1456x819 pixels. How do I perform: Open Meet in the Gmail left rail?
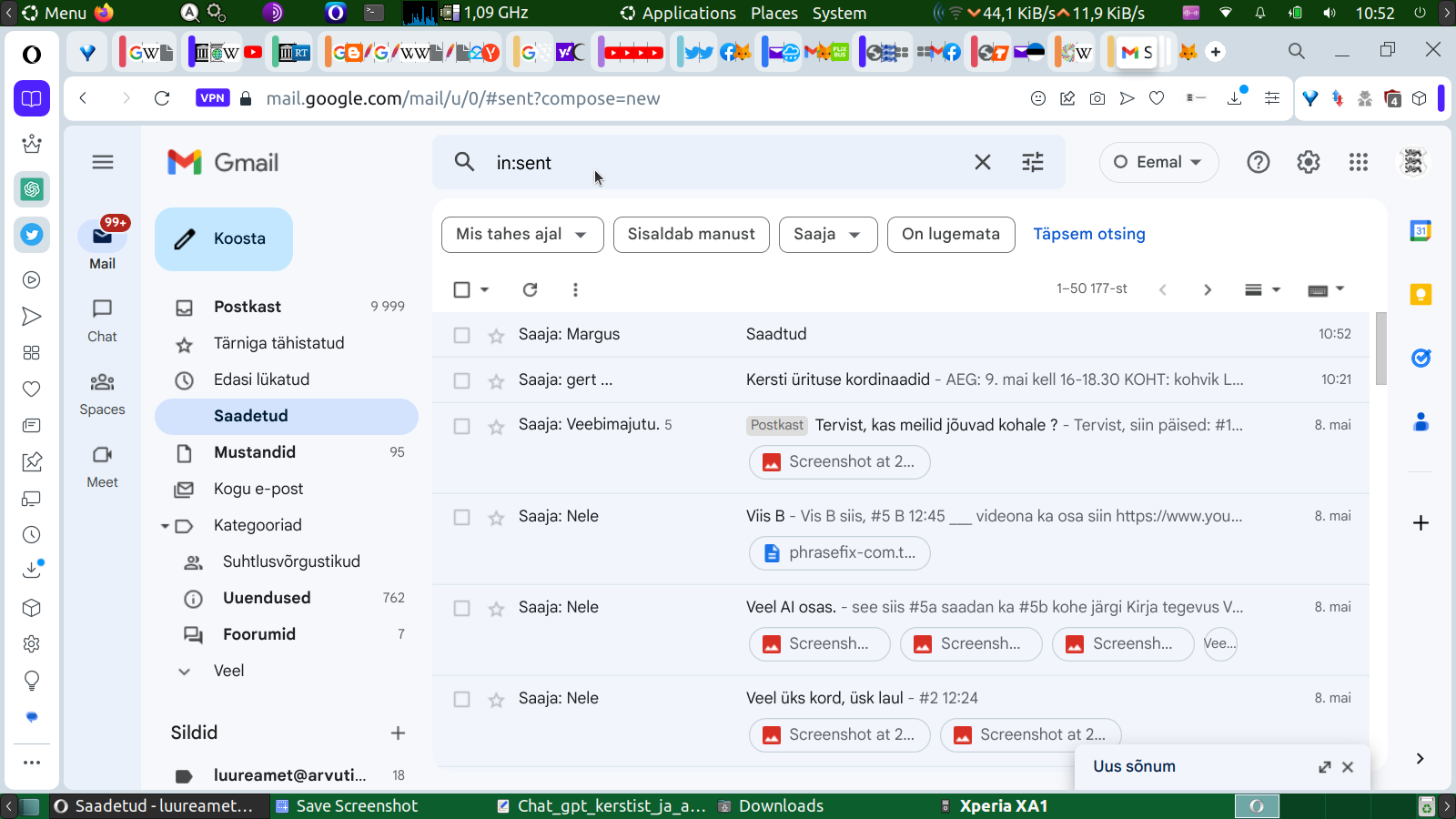[102, 466]
